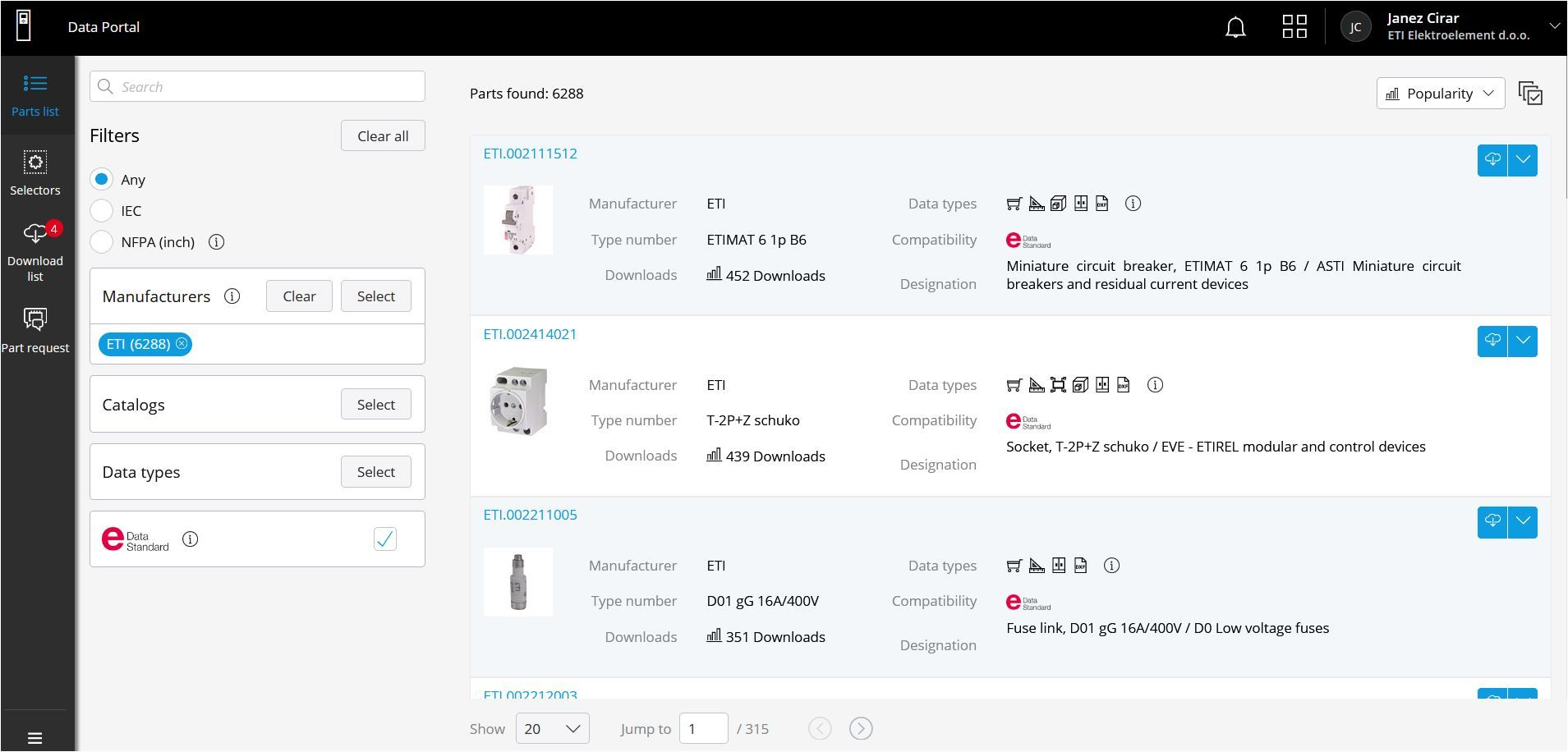Open part link ETI.002211005
Viewport: 1568px width, 752px height.
pyautogui.click(x=530, y=515)
